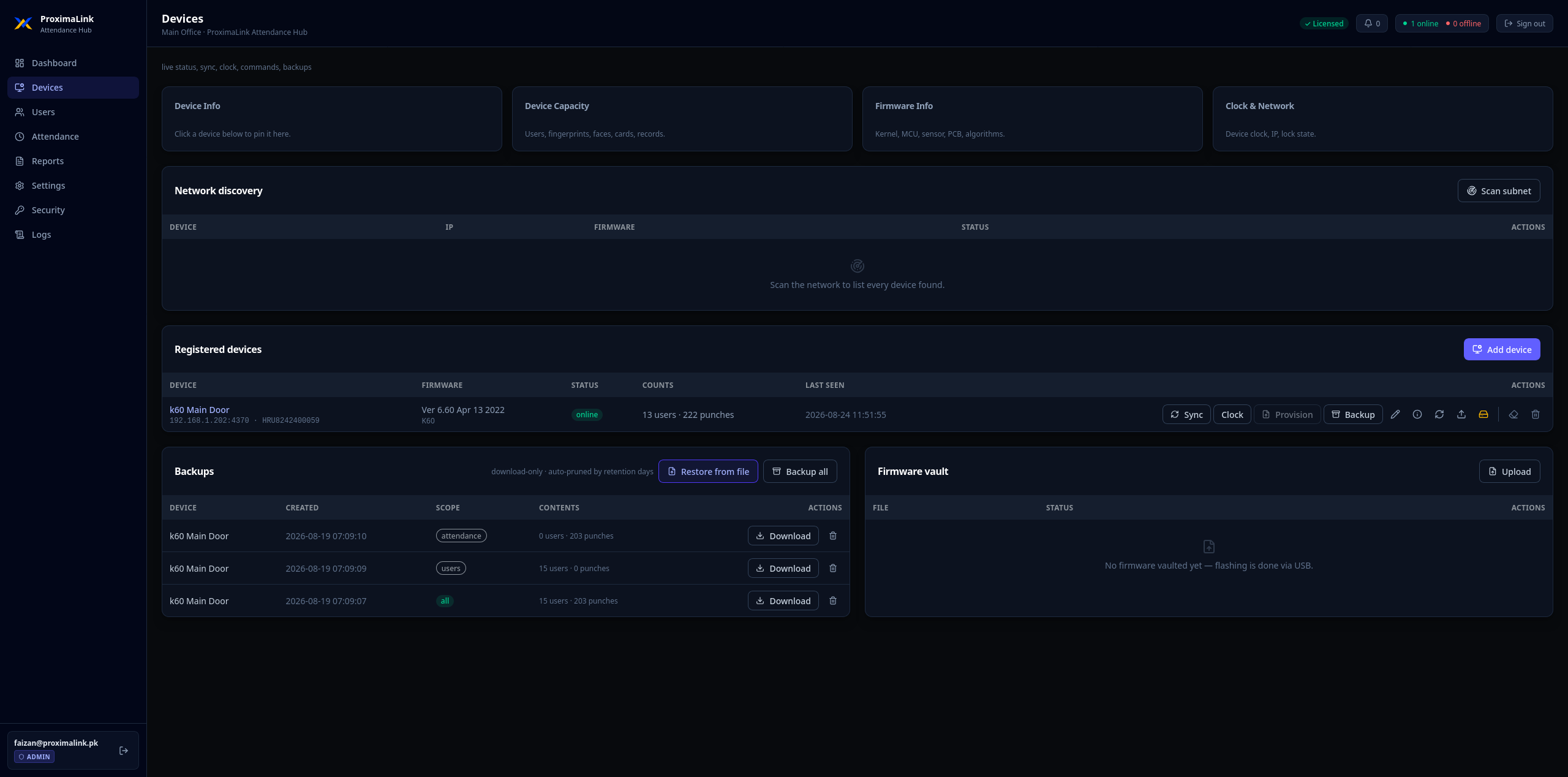This screenshot has height=777, width=1568.
Task: Navigate to Attendance
Action: coord(73,137)
